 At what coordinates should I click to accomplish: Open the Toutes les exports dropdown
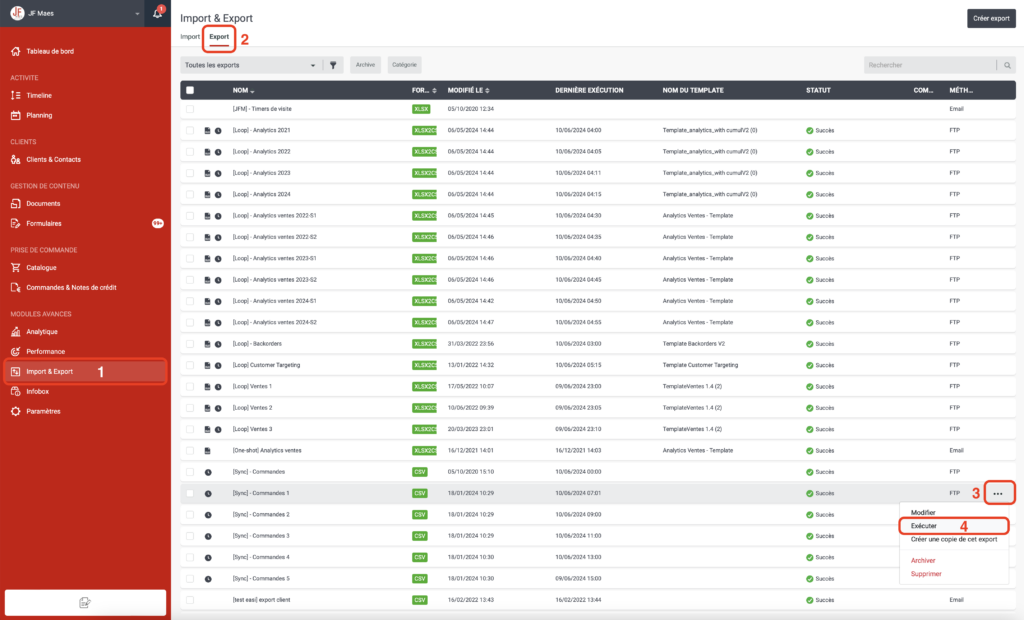click(251, 65)
